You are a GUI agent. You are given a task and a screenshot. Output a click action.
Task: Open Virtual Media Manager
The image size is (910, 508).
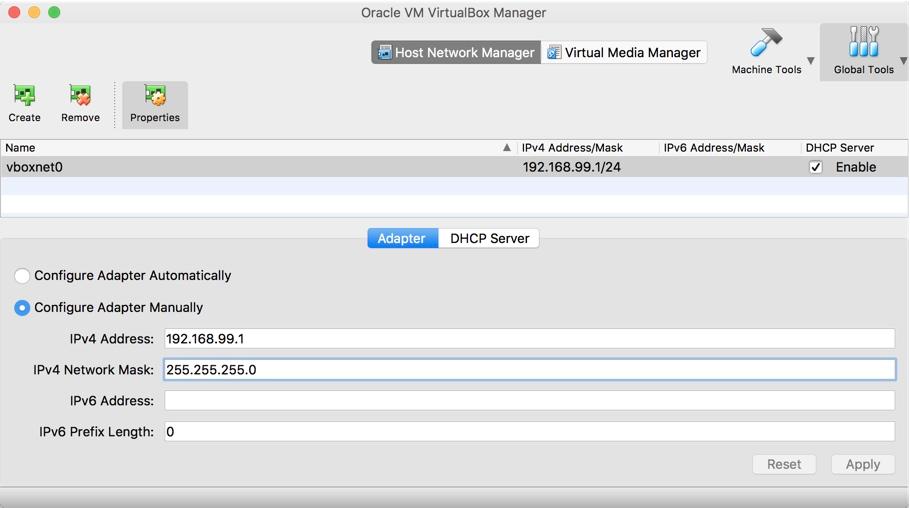tap(624, 53)
